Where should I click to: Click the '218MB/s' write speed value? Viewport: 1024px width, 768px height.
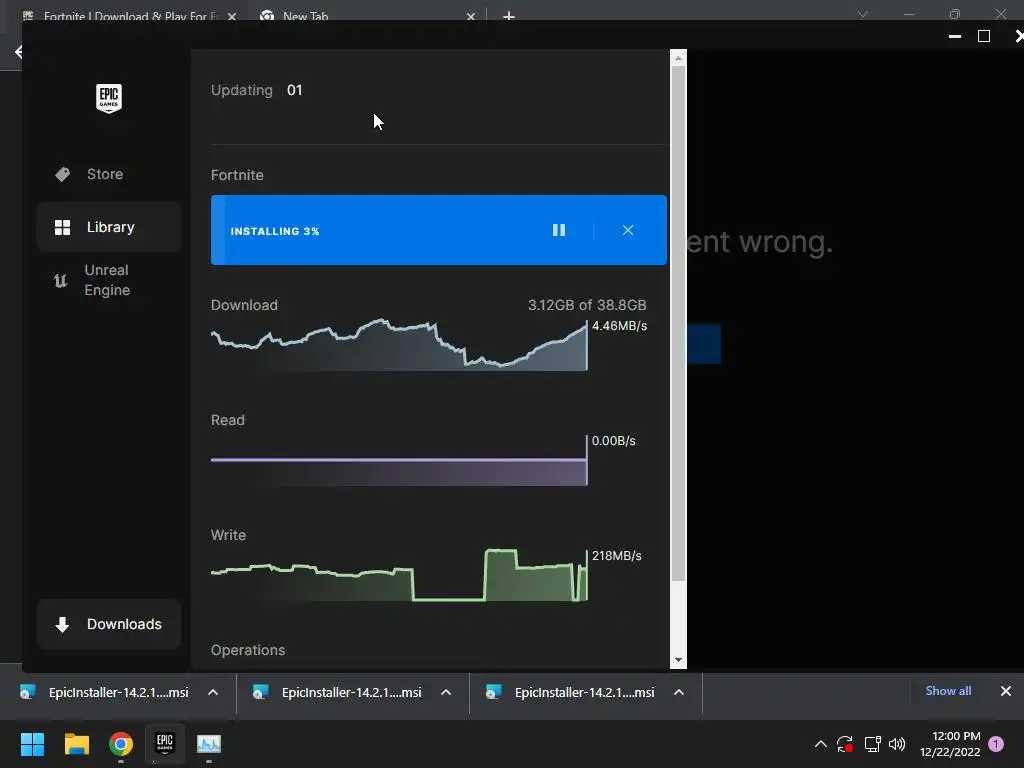[616, 556]
